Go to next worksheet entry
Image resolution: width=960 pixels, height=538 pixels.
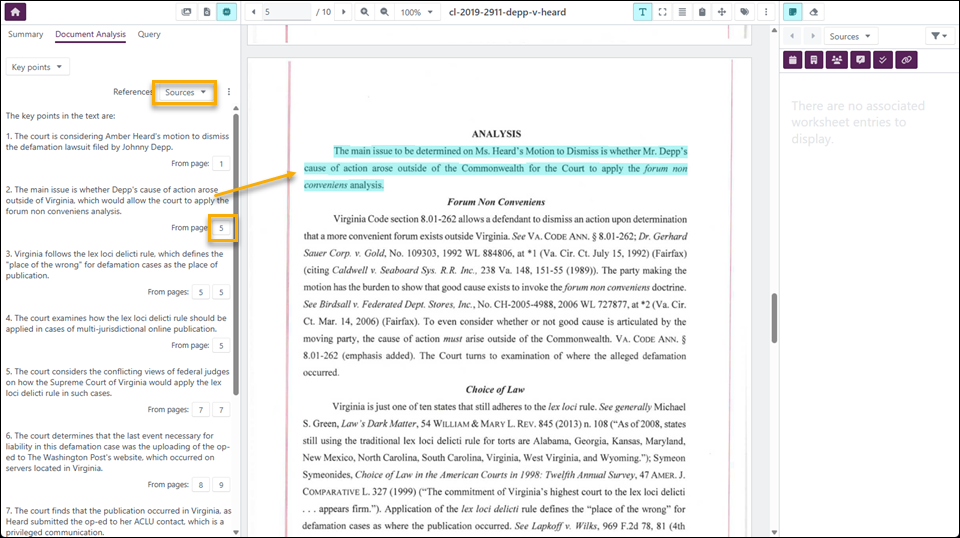812,36
